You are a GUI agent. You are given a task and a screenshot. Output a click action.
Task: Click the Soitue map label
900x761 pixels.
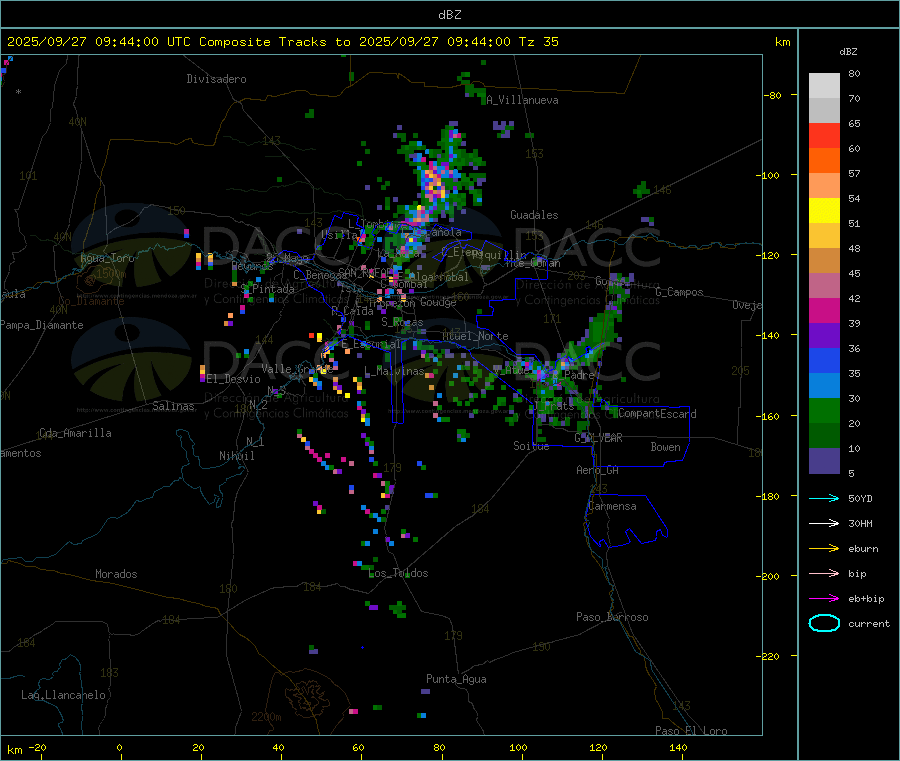(531, 446)
